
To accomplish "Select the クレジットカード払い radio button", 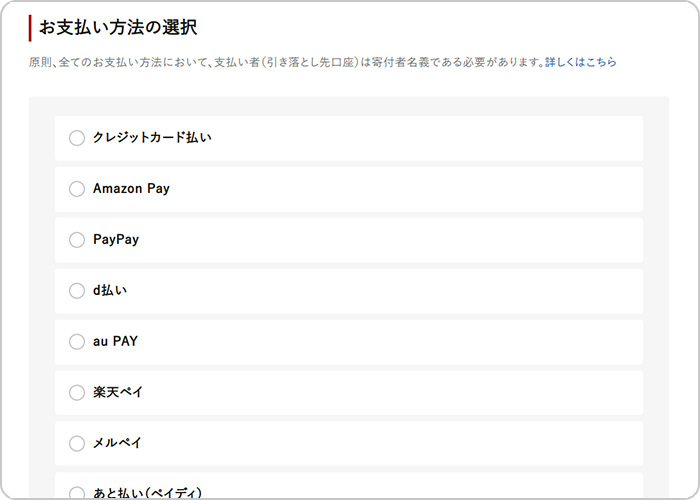I will click(77, 138).
